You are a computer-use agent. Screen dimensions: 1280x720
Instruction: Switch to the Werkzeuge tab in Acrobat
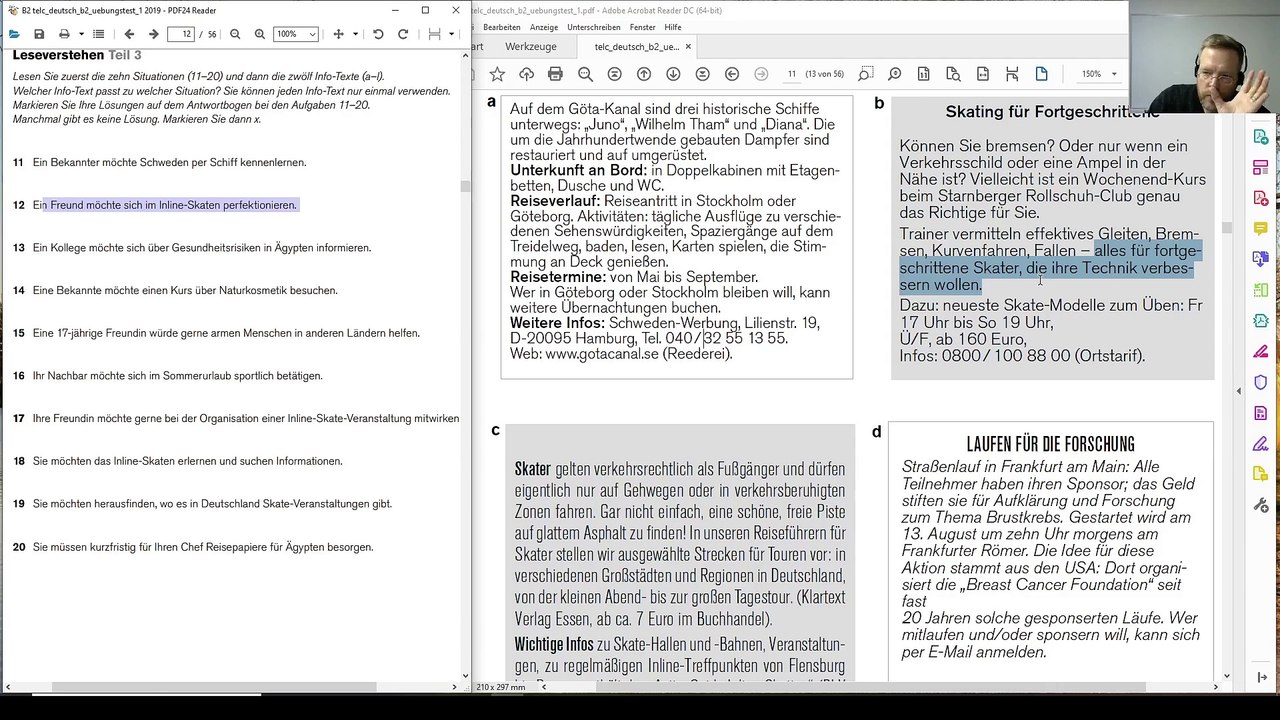tap(531, 47)
